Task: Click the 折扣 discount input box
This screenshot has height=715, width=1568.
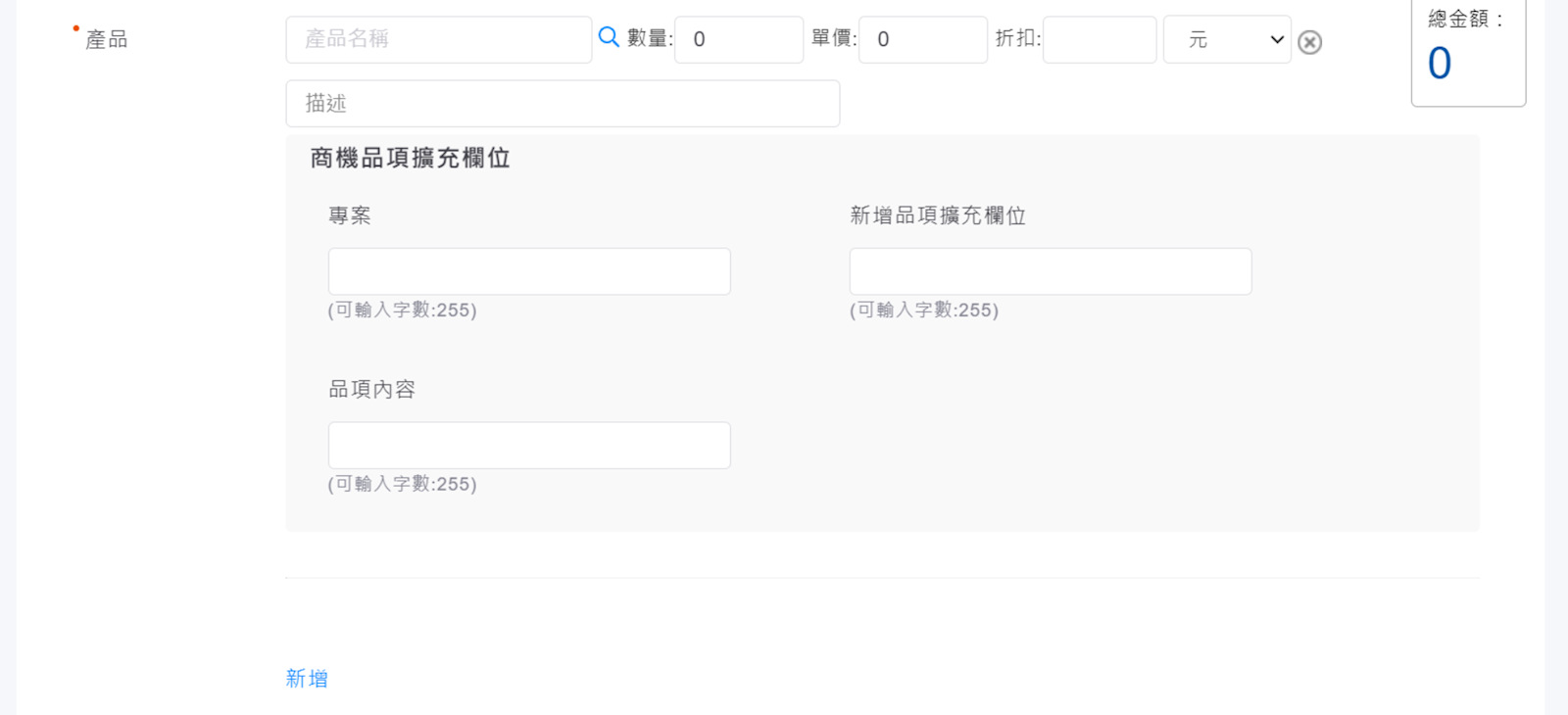Action: [x=1099, y=40]
